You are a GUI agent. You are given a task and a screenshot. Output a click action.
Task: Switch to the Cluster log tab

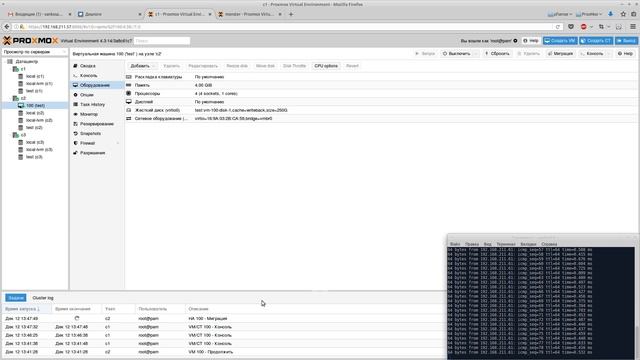pos(43,298)
